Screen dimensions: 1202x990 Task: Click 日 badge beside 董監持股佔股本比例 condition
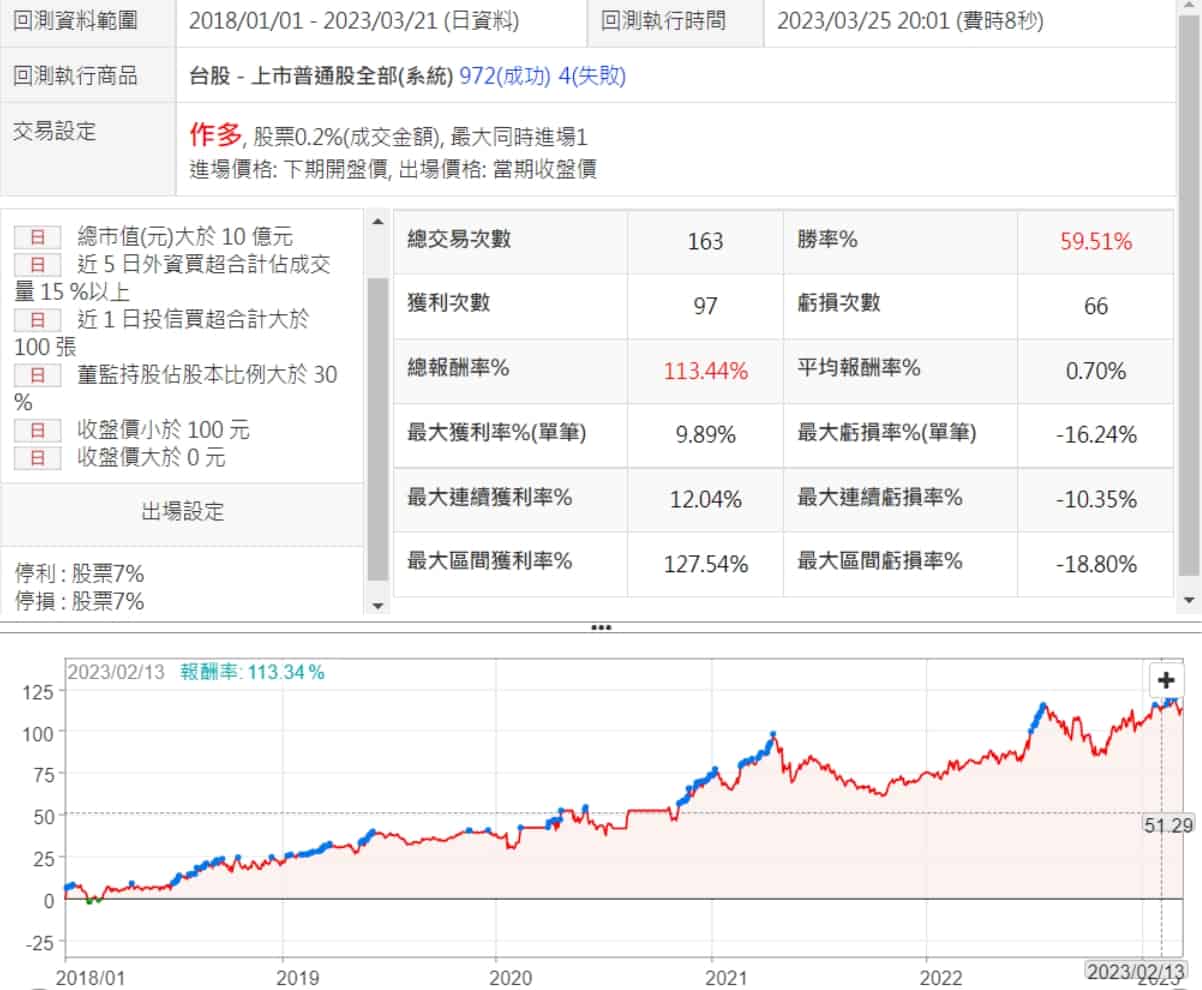(x=38, y=375)
